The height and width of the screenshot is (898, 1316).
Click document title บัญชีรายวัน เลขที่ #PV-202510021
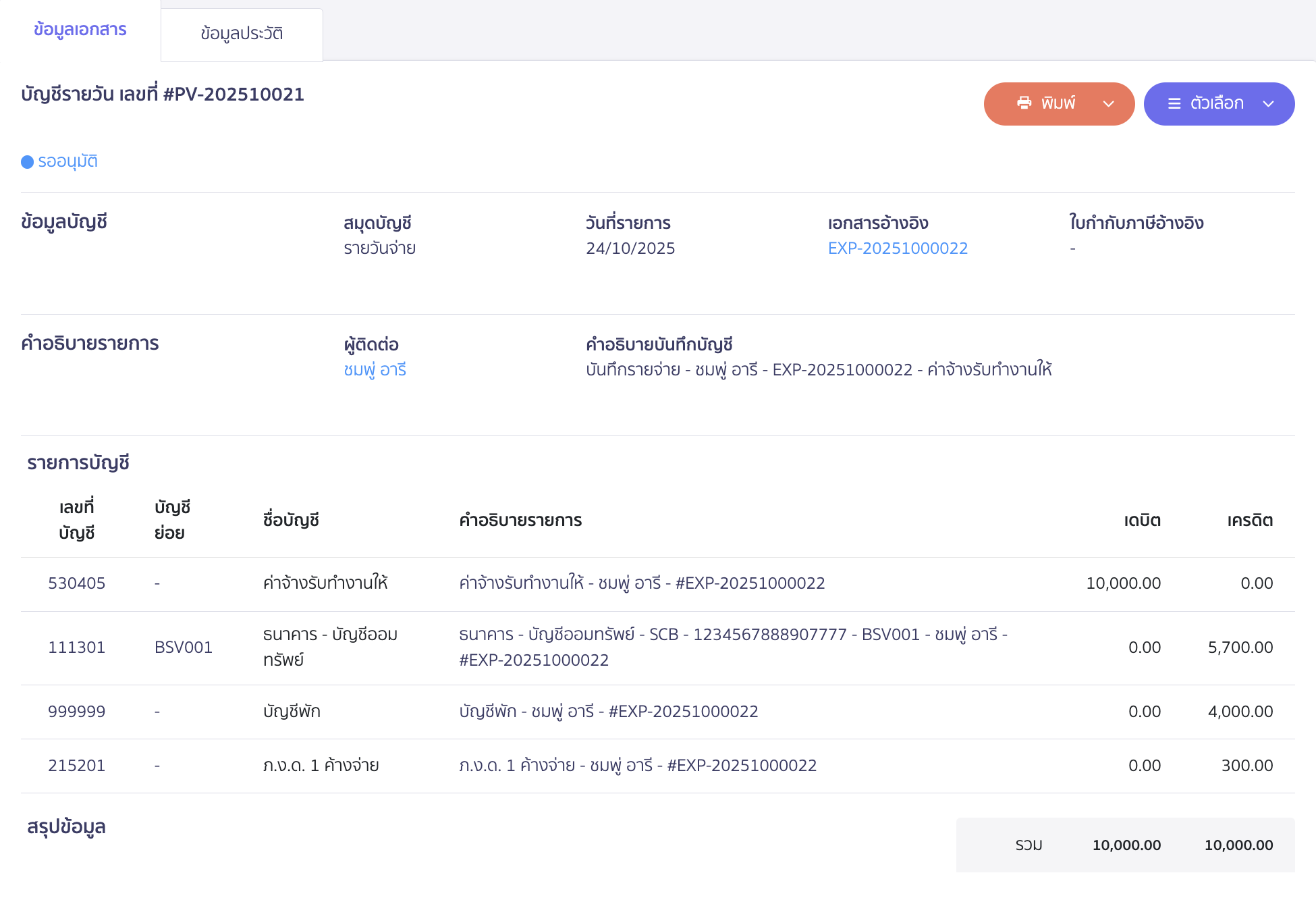[162, 94]
